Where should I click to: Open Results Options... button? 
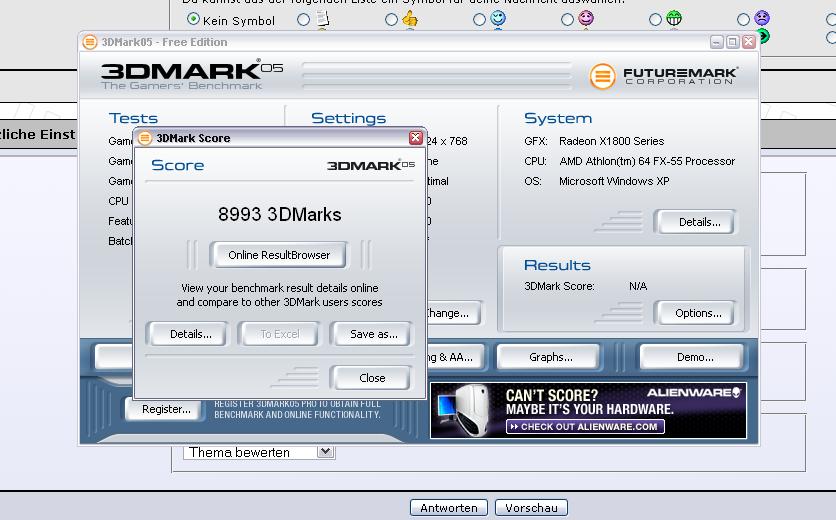pyautogui.click(x=698, y=313)
